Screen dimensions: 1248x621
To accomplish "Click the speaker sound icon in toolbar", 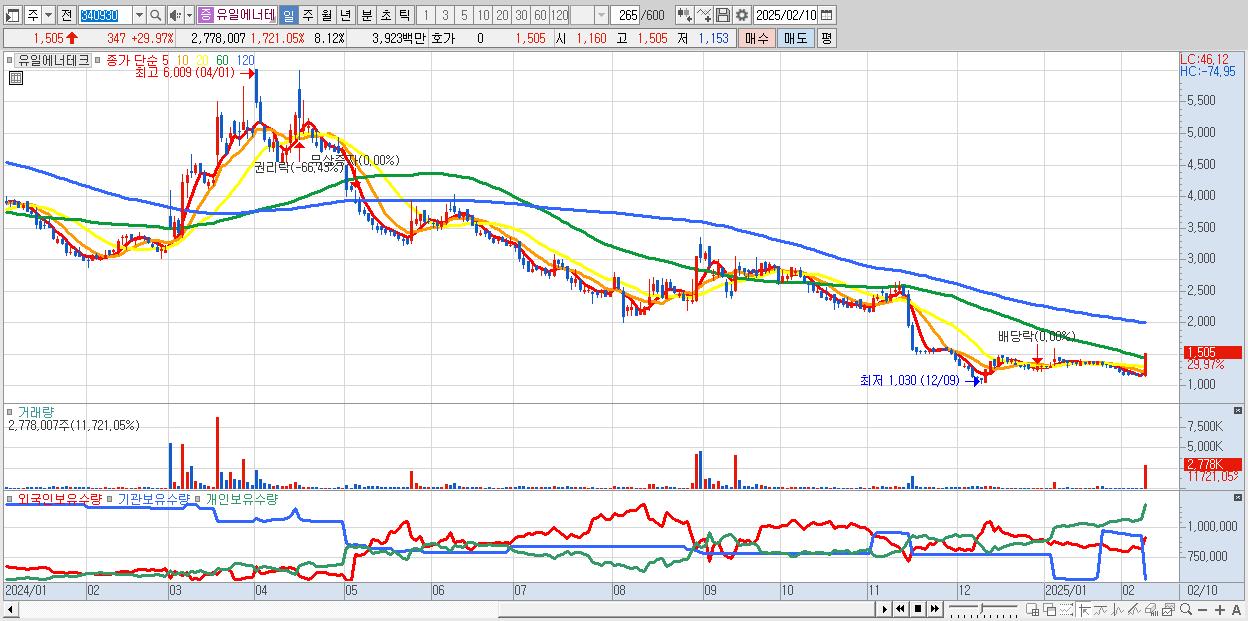I will point(175,15).
